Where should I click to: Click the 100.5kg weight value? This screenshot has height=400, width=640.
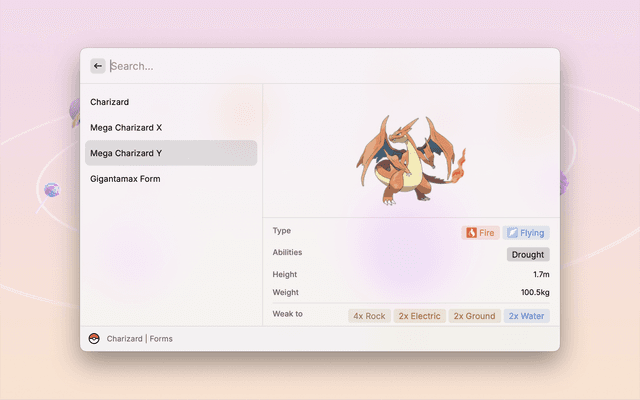[535, 293]
